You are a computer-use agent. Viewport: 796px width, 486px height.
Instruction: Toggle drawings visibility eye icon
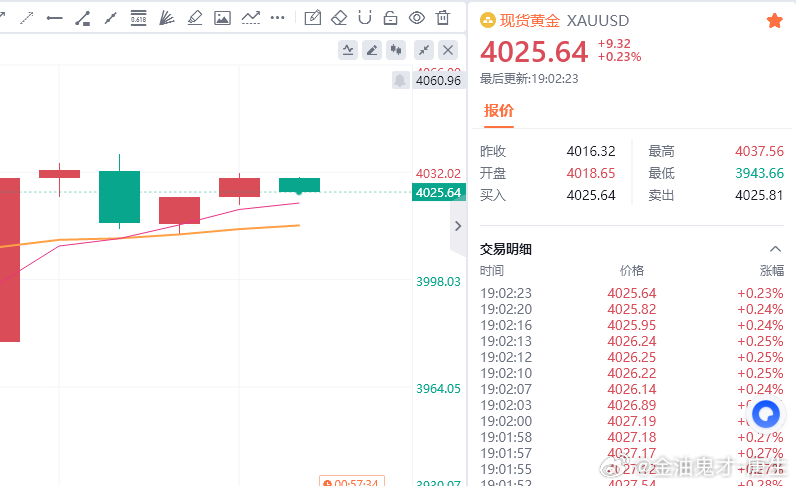point(417,18)
